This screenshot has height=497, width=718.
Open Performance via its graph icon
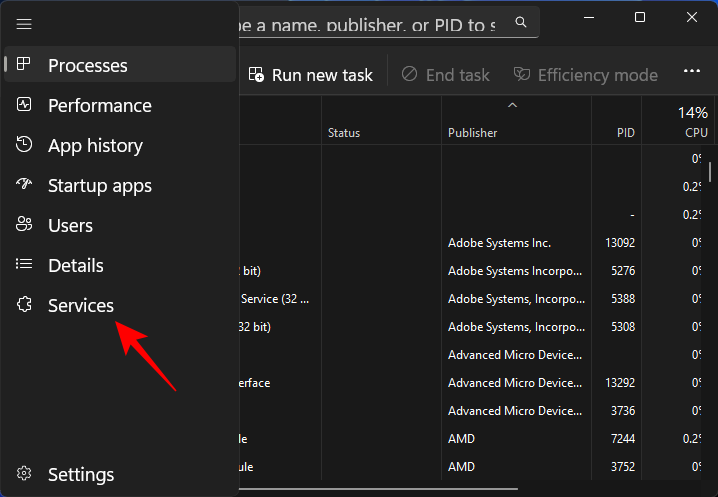coord(25,105)
